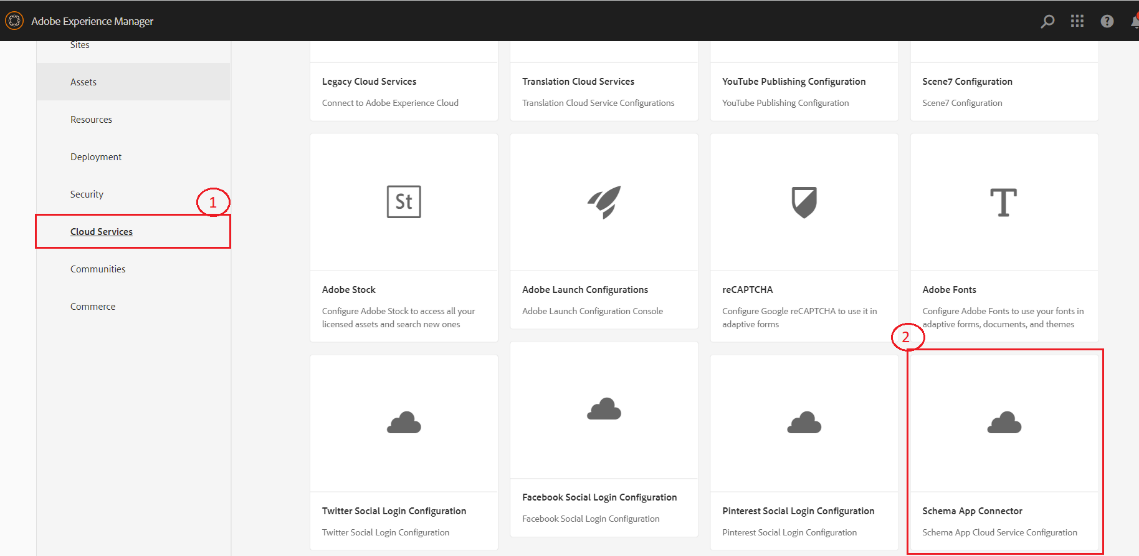Open the solutions grid switcher icon
Viewport: 1139px width, 556px height.
click(x=1077, y=21)
